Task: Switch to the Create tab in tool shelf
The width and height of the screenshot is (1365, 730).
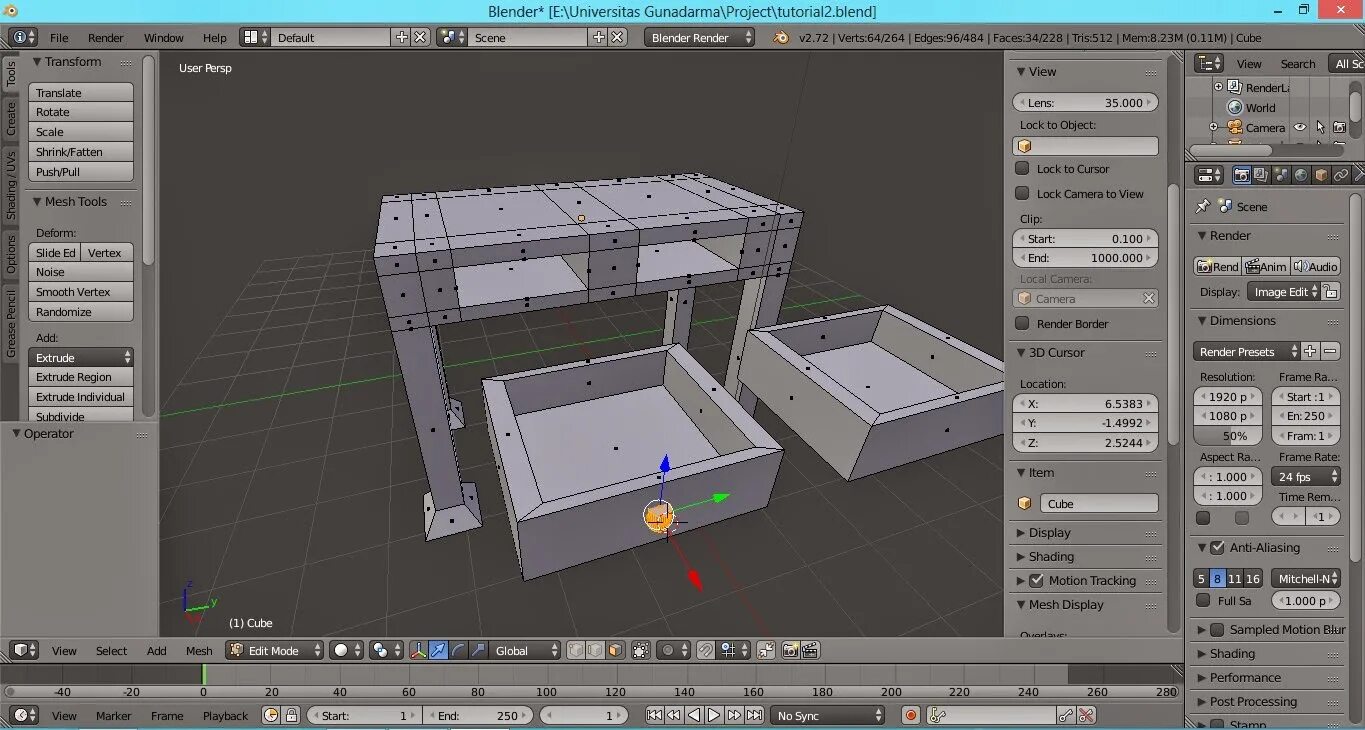Action: click(x=11, y=117)
